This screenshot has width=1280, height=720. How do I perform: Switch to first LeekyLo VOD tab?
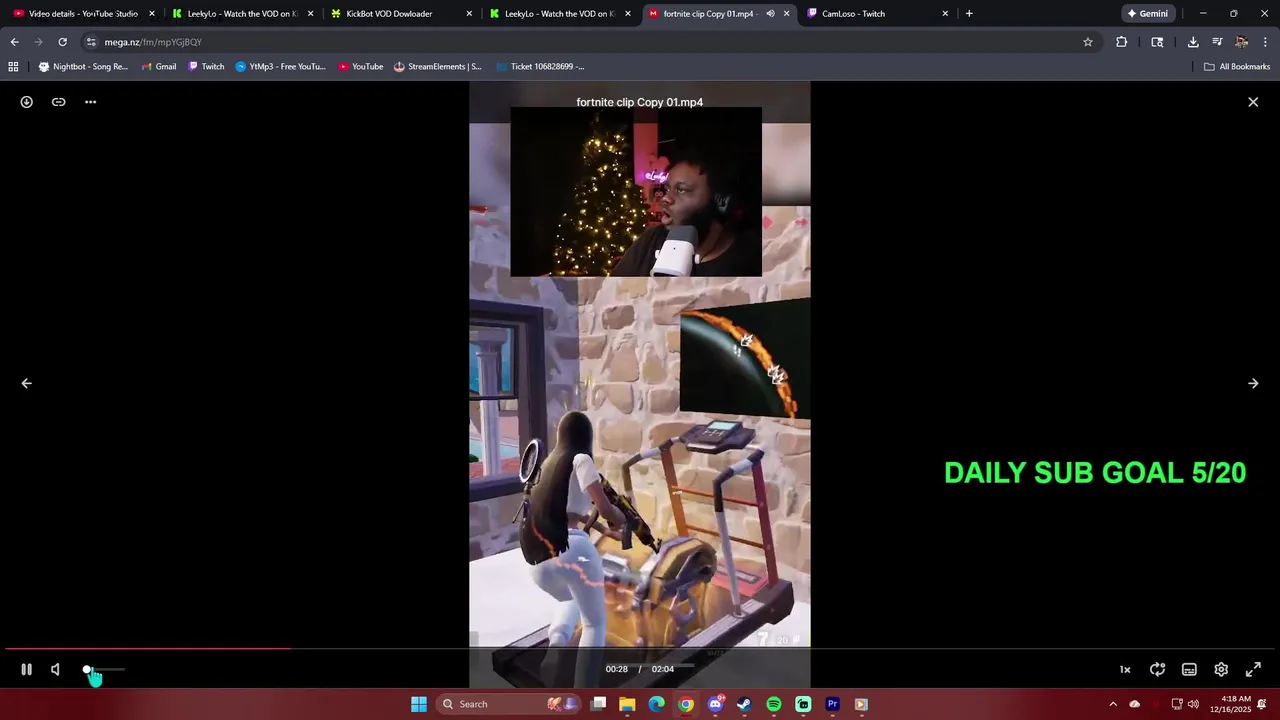click(242, 14)
